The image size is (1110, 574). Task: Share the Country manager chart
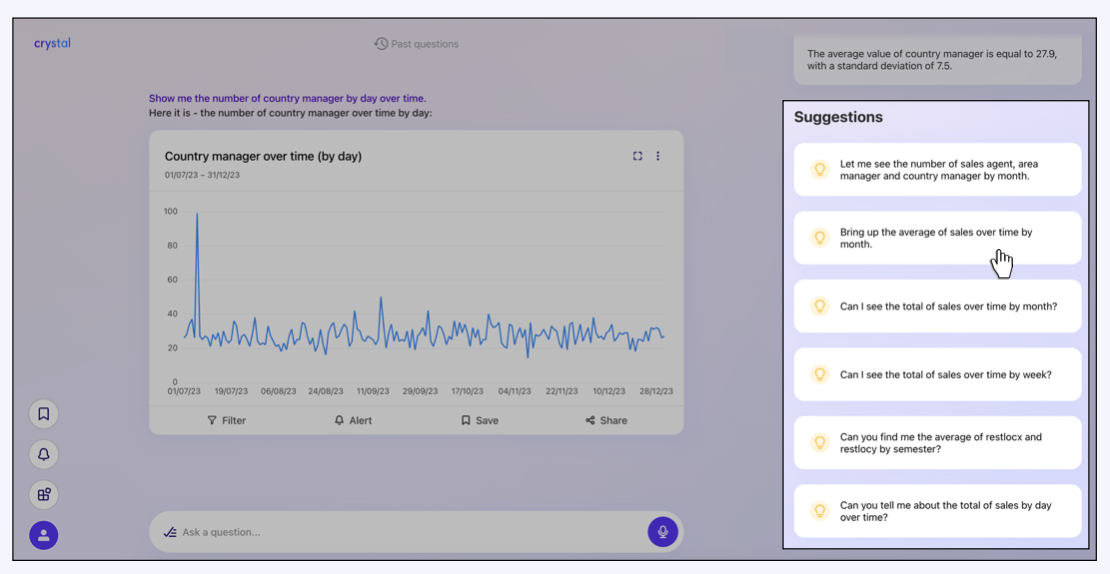click(x=607, y=420)
